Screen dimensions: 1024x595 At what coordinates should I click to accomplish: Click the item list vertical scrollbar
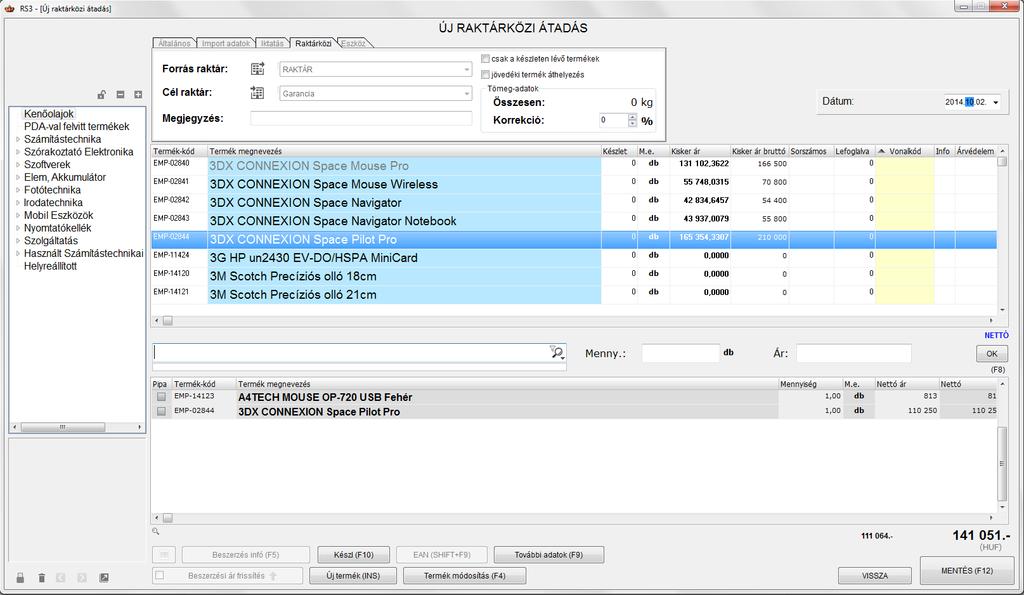click(1002, 463)
